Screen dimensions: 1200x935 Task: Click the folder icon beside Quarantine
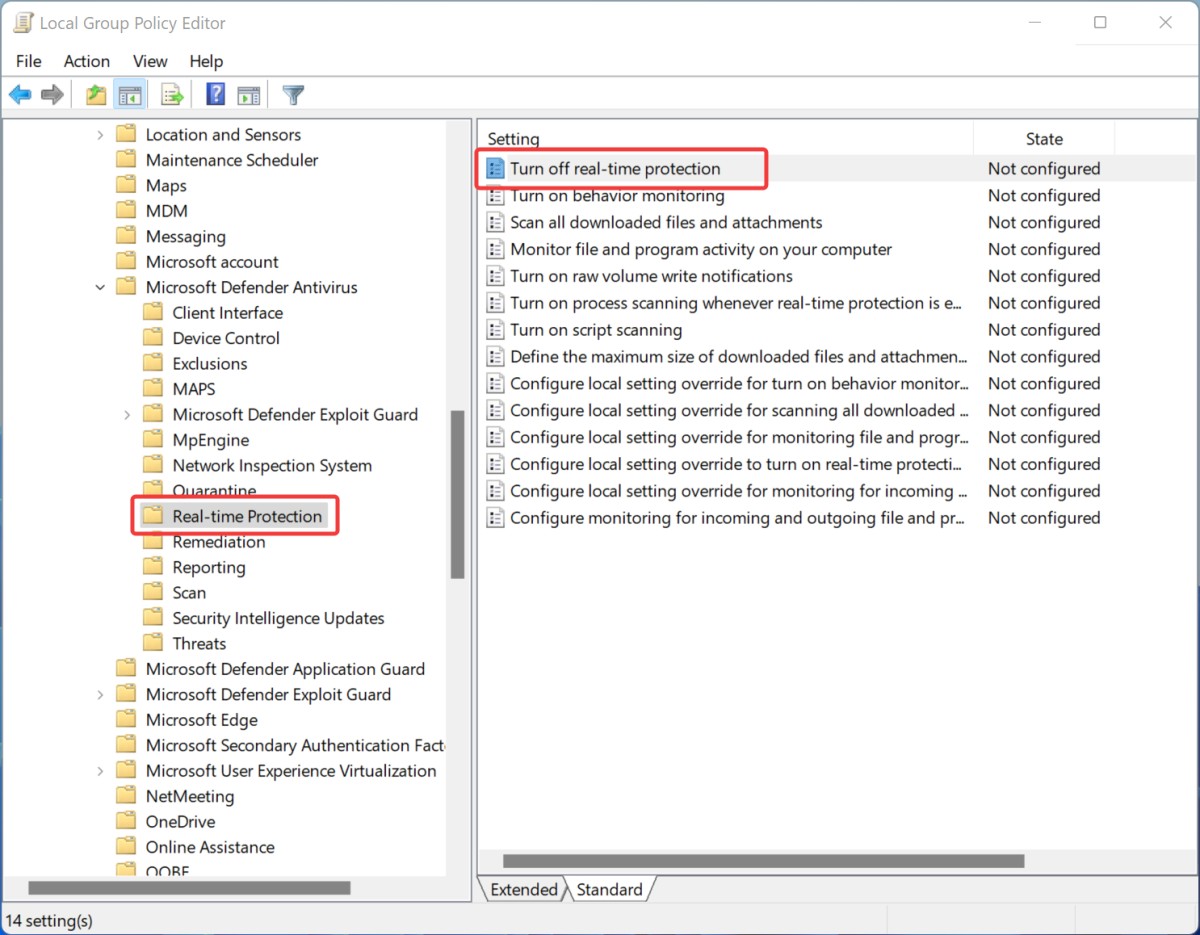click(x=153, y=490)
